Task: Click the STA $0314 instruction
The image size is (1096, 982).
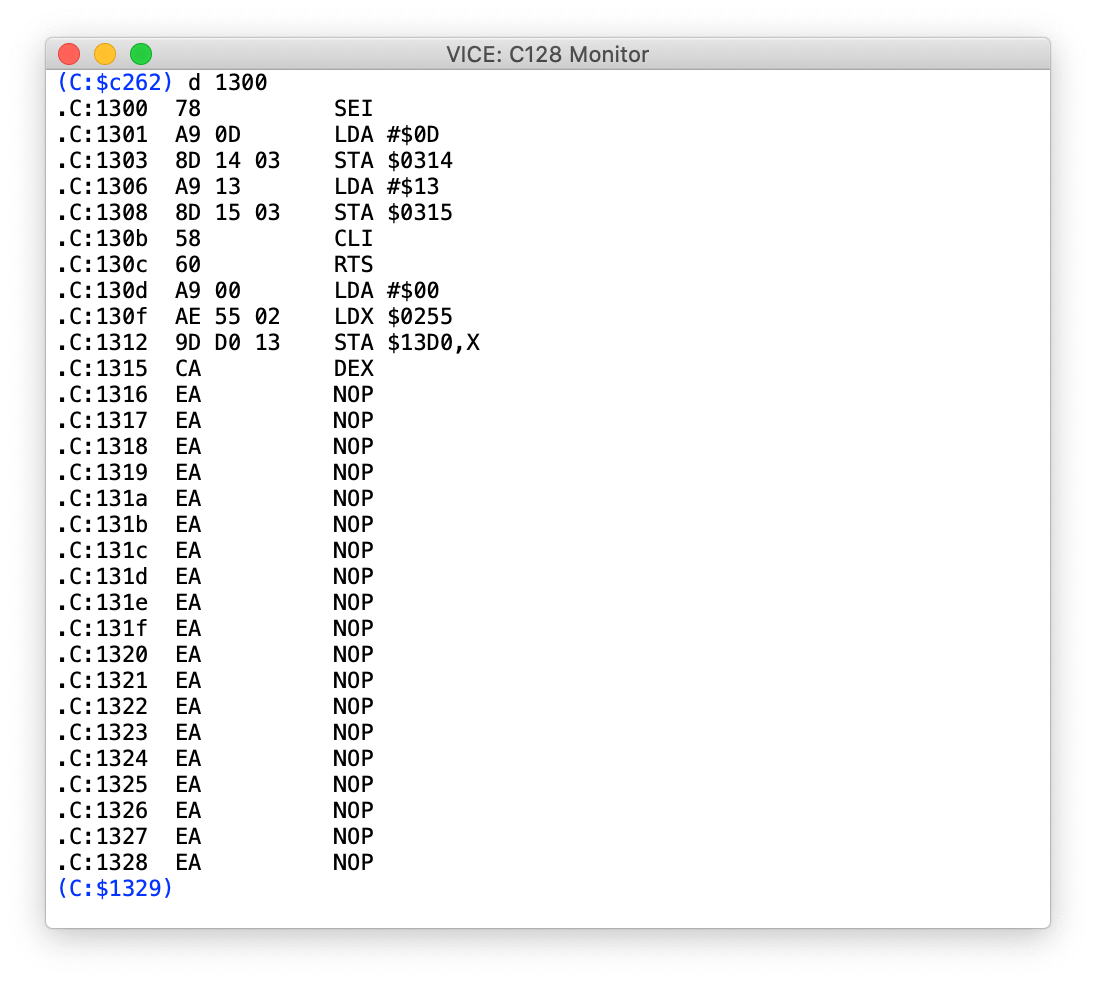Action: pos(393,160)
